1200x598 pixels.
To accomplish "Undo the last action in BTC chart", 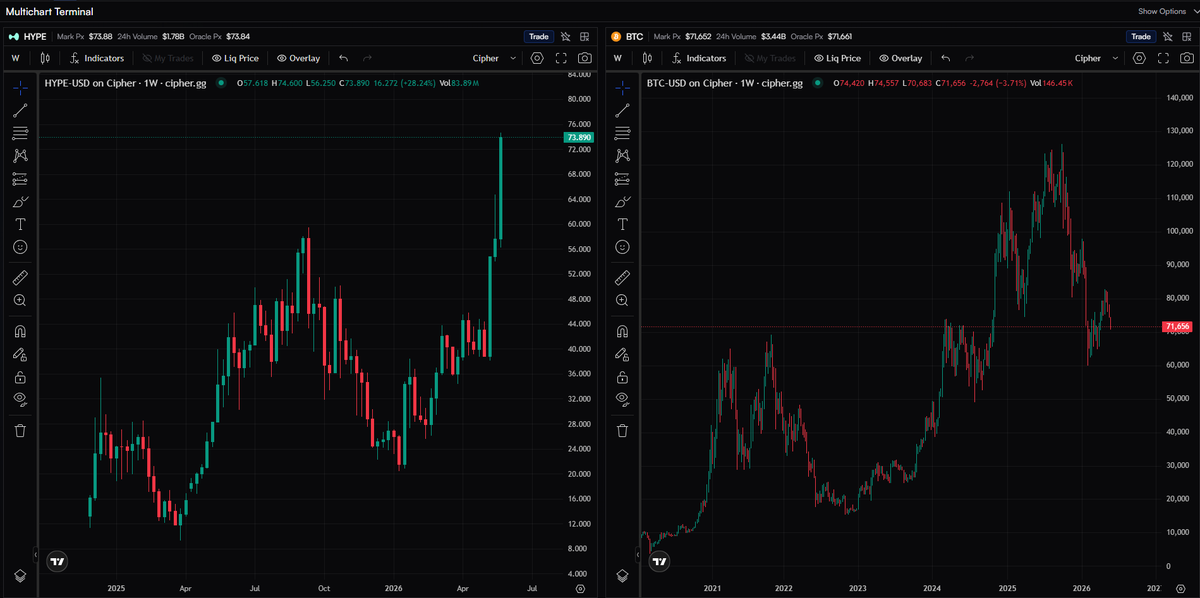I will 946,58.
